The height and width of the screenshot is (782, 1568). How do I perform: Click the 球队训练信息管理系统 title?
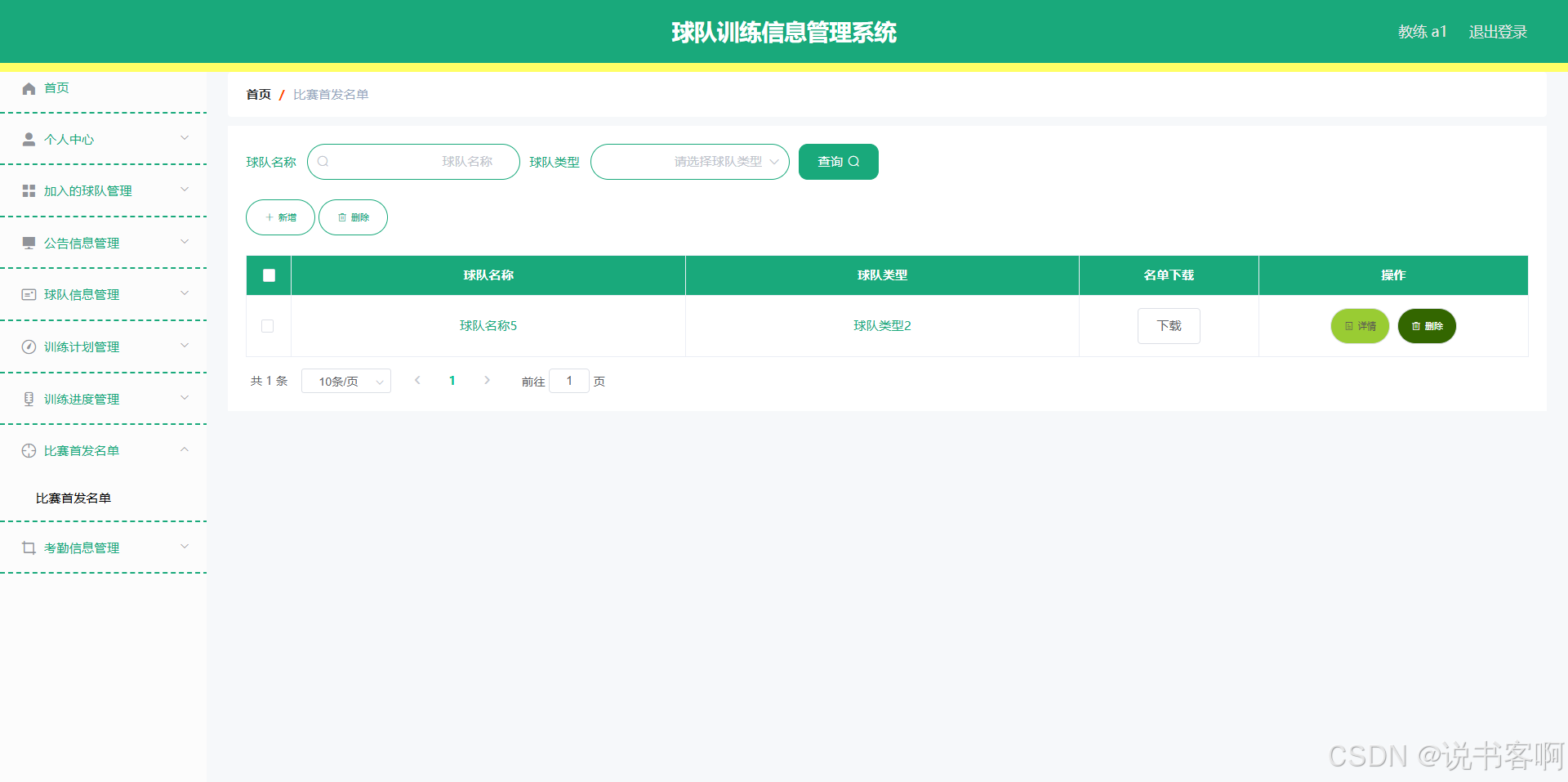coord(784,32)
